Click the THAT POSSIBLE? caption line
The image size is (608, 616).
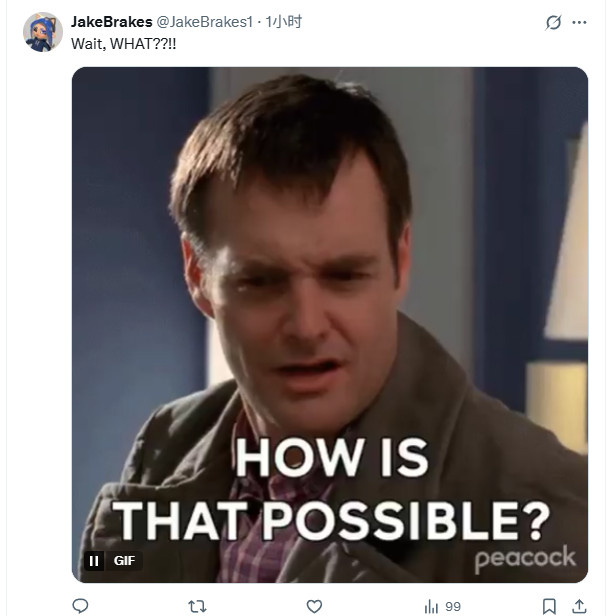331,521
